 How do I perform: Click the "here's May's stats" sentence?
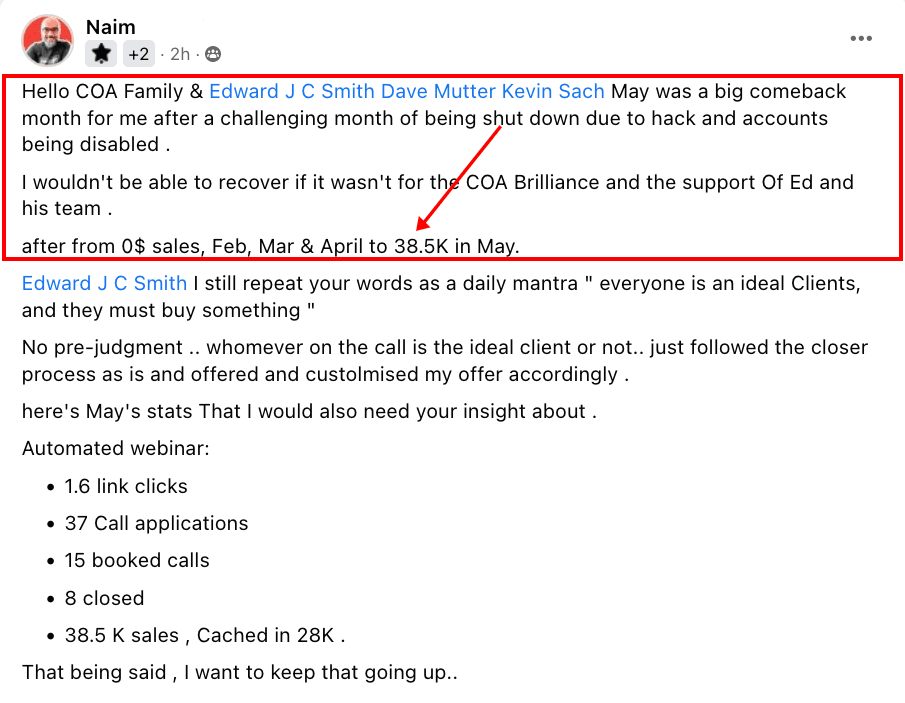click(309, 412)
